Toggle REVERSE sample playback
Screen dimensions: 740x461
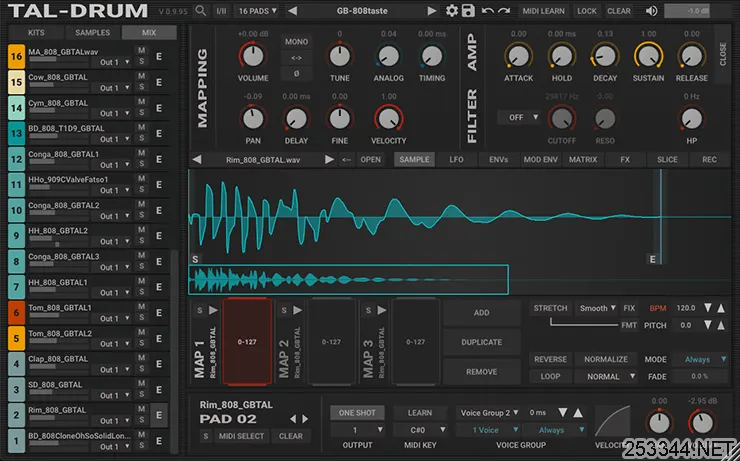click(550, 359)
